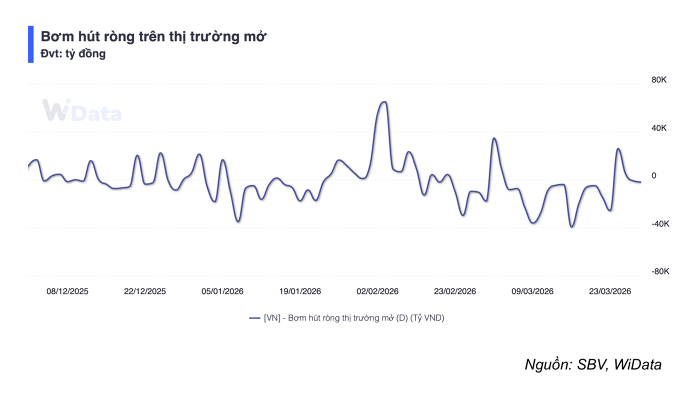
Task: Open the Nguồn: SBV, WiData source text
Action: click(x=592, y=365)
